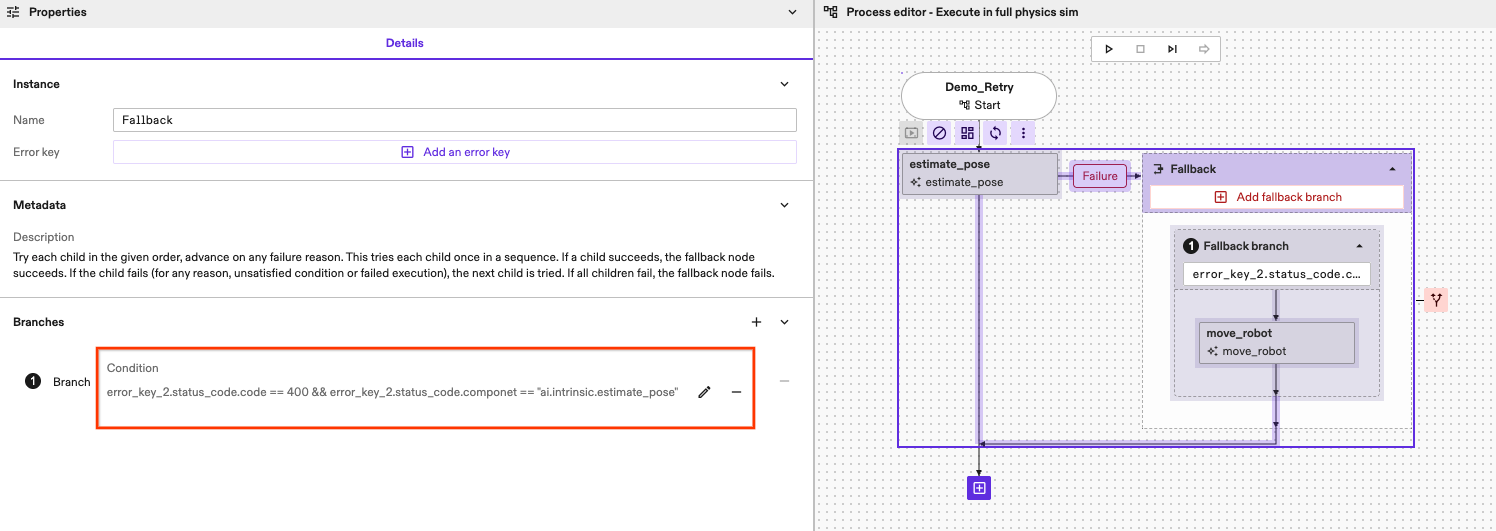Click the disable node slash-circle icon
Screen dimensions: 1496x531
[939, 133]
